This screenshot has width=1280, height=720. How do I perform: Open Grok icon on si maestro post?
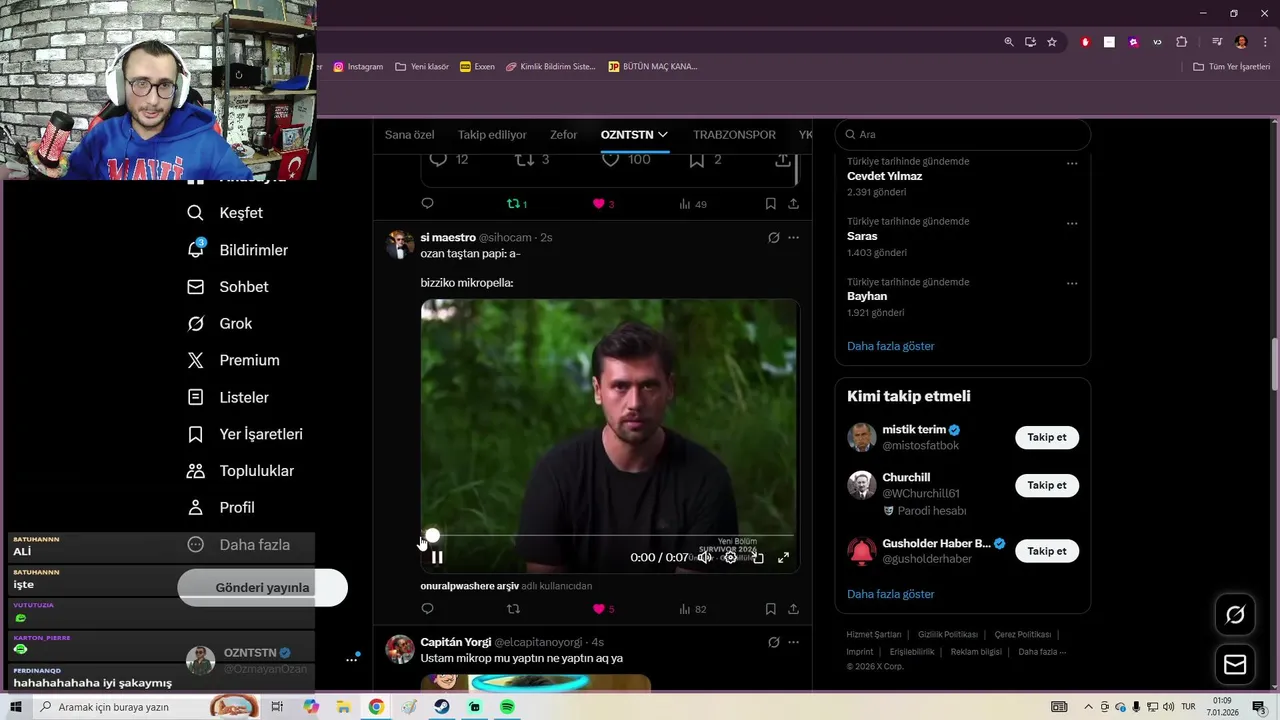[x=773, y=238]
